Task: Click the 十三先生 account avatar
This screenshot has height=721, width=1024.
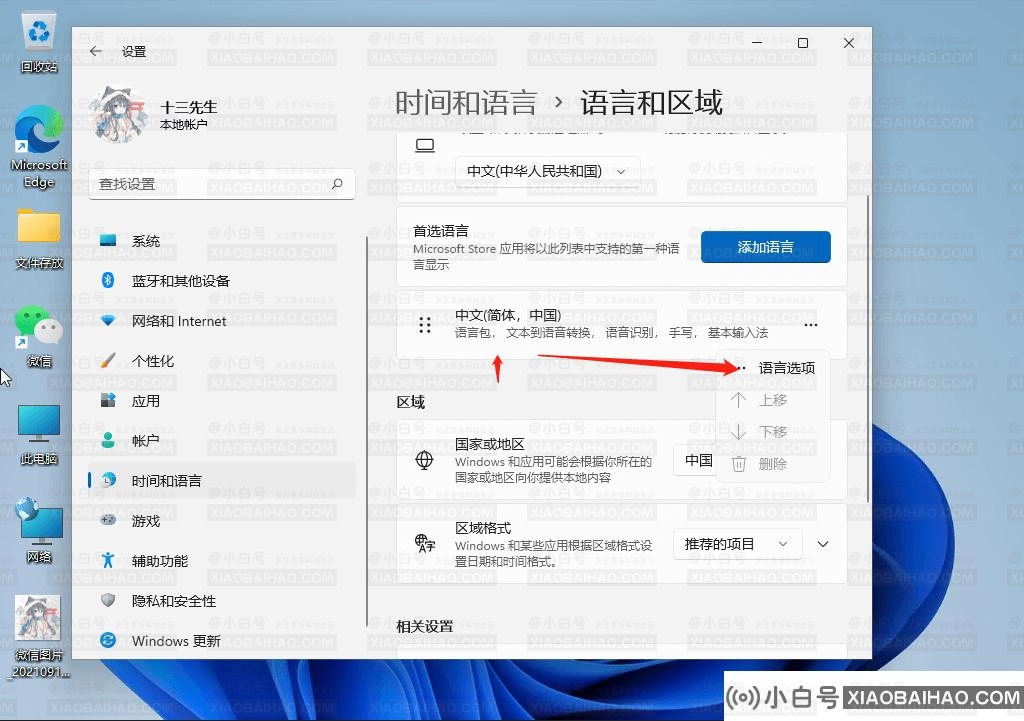Action: [x=119, y=115]
